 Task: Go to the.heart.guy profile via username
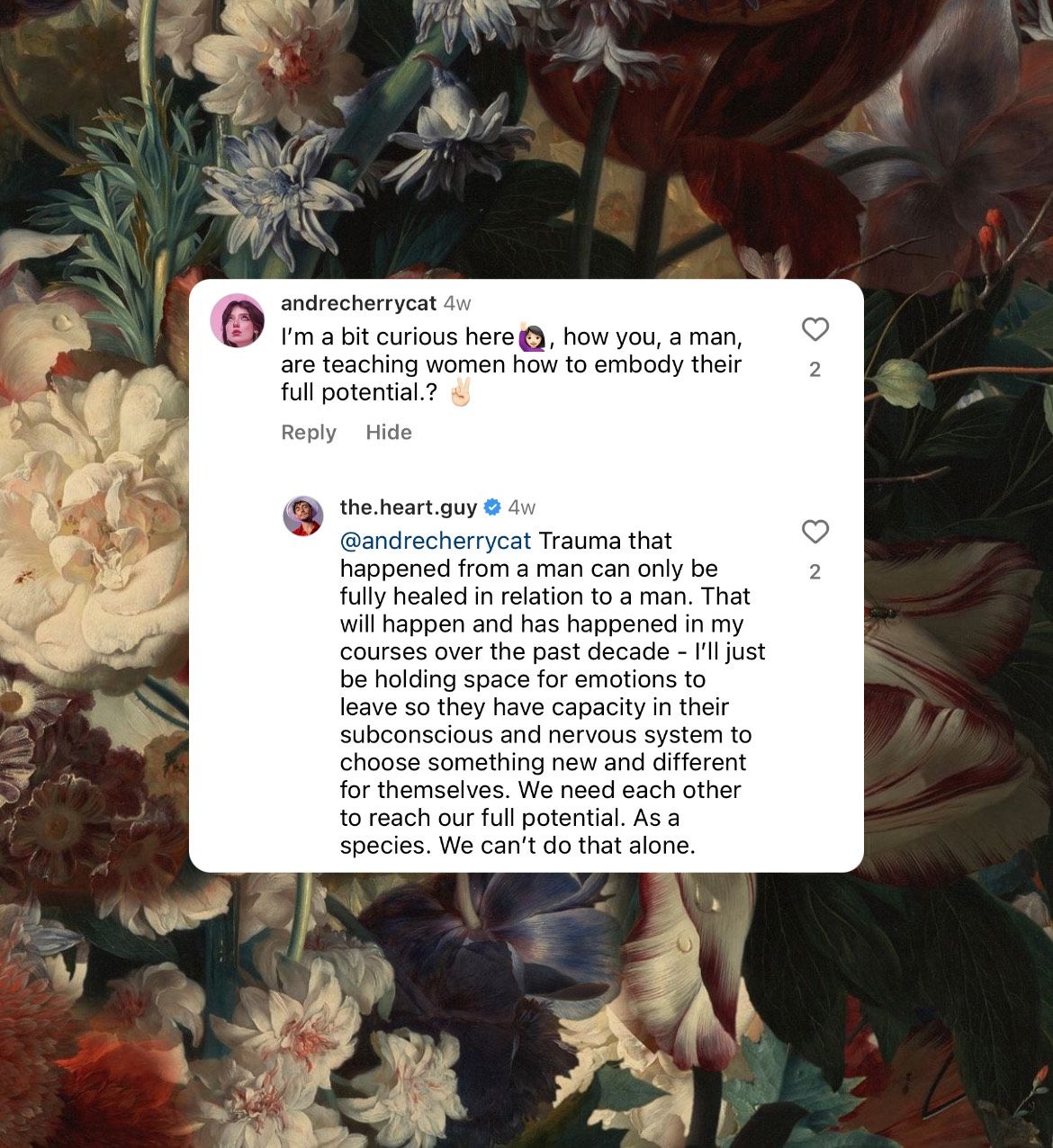[x=409, y=507]
